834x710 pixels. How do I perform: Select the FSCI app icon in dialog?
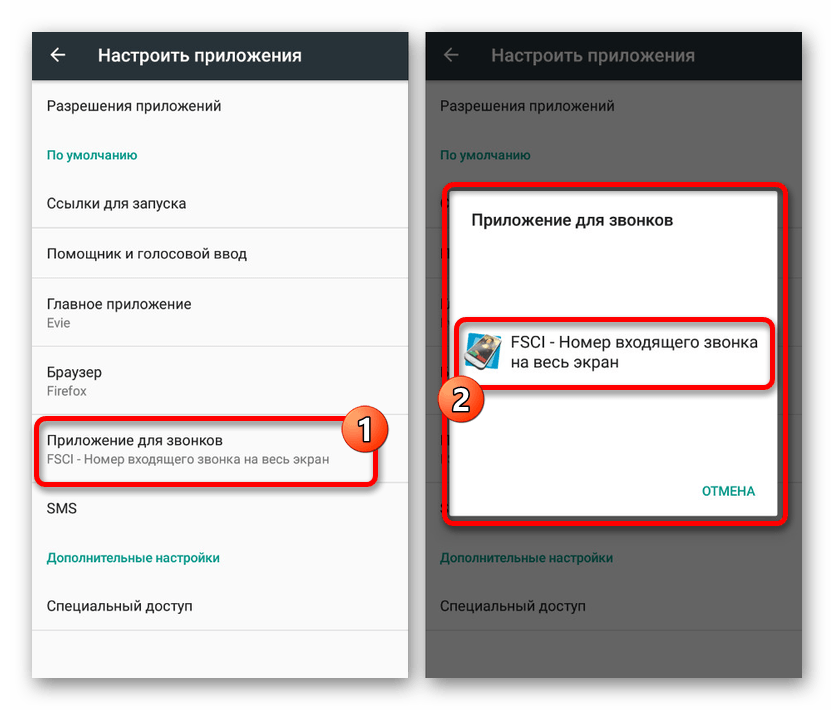click(x=483, y=351)
